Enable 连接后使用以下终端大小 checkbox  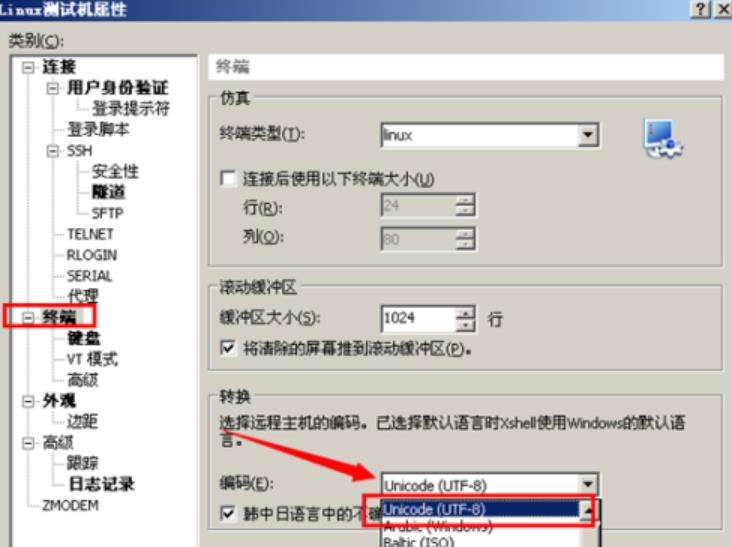(228, 179)
